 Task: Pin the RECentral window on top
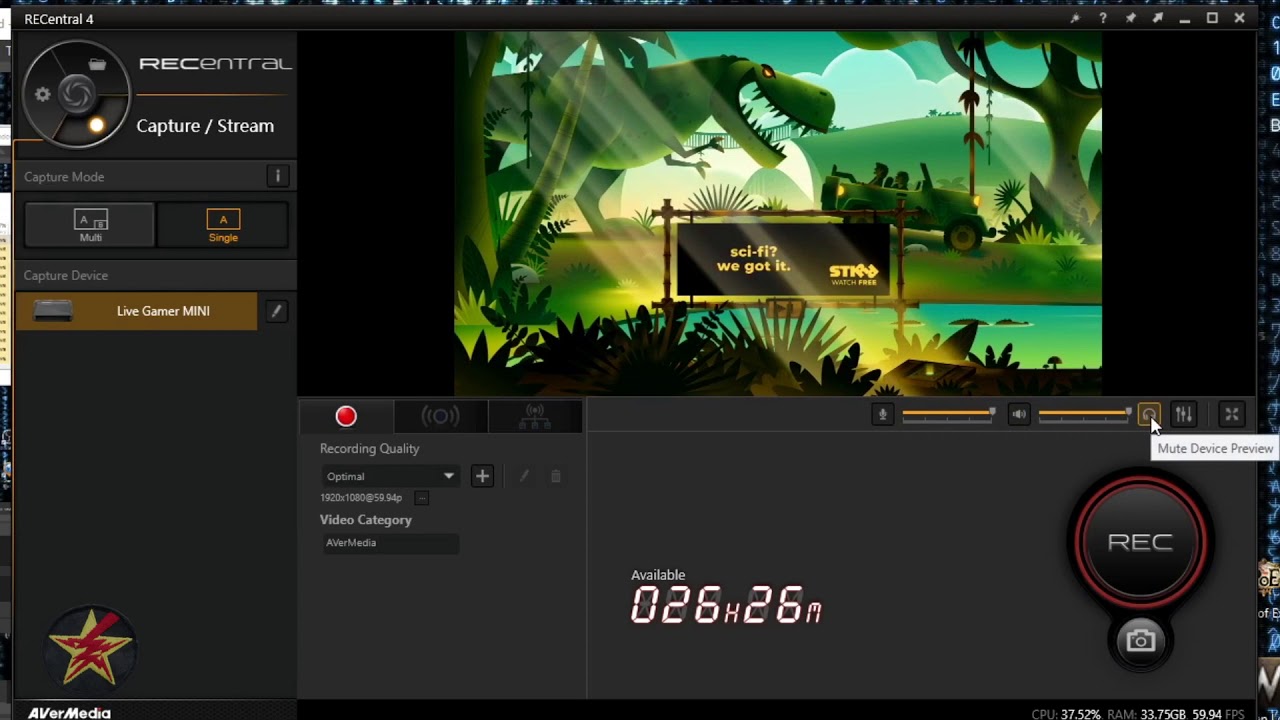point(1131,18)
